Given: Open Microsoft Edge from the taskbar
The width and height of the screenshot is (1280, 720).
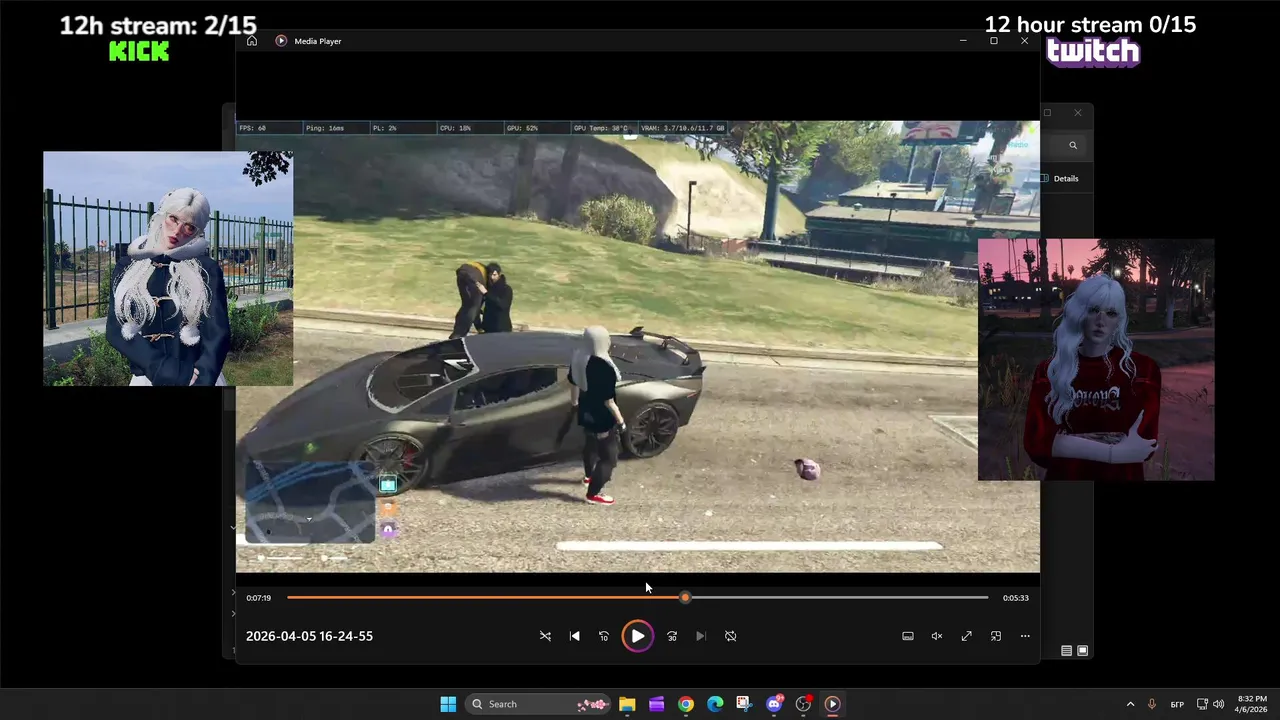Looking at the screenshot, I should click(x=715, y=704).
